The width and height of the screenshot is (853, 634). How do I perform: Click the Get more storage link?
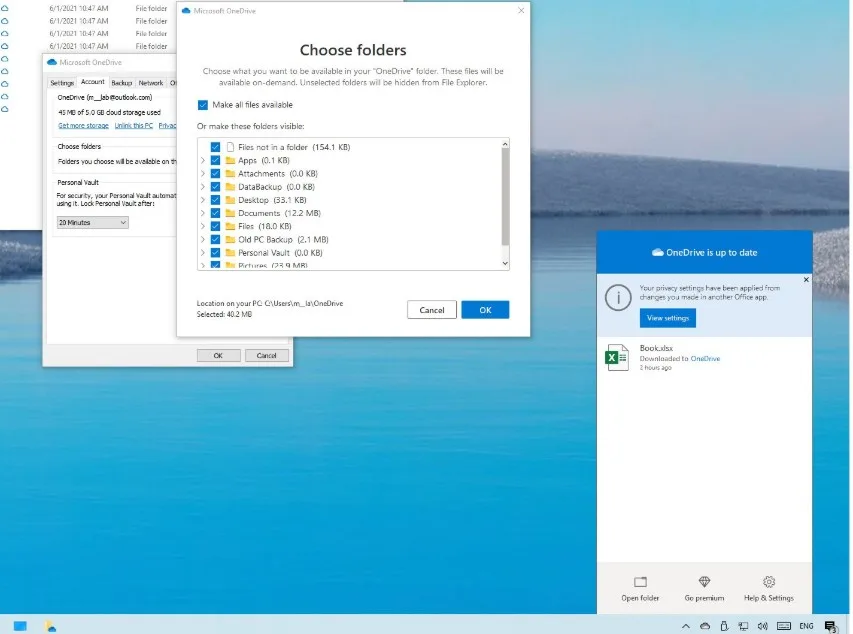[83, 126]
